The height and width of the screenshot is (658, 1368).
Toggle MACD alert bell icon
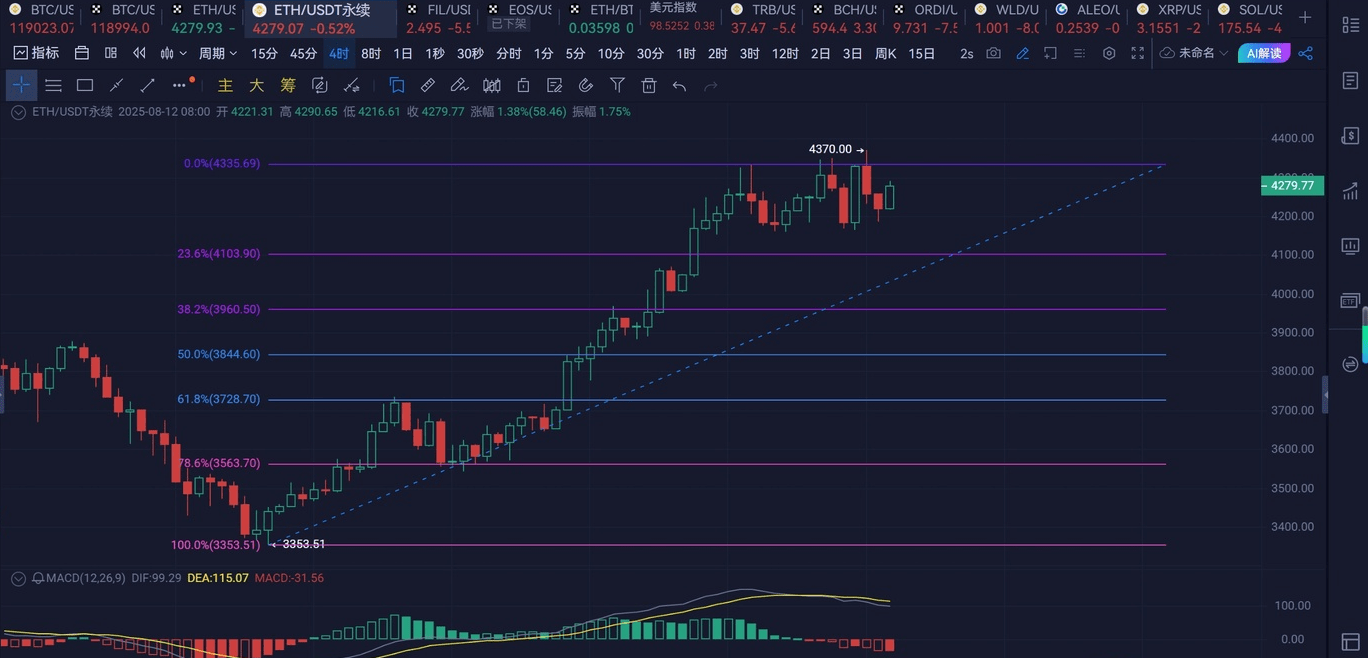pyautogui.click(x=38, y=578)
